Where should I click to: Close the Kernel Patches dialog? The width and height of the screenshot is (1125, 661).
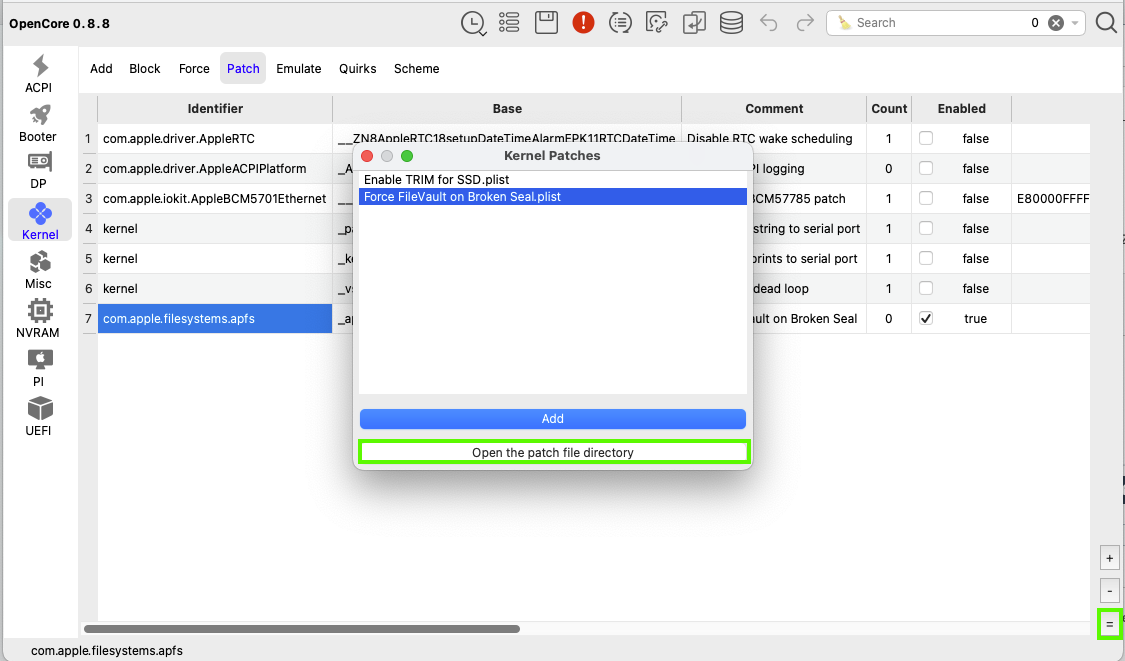[367, 156]
